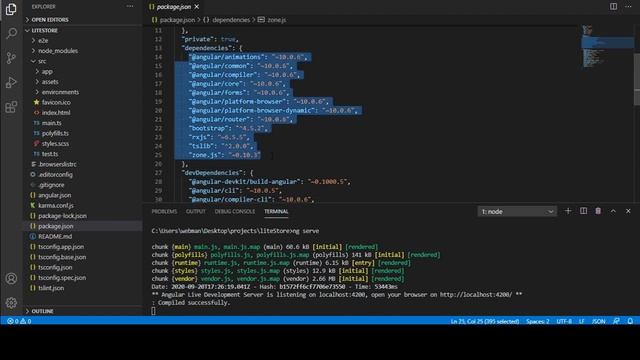The width and height of the screenshot is (640, 360).
Task: Close the package.json editor tab
Action: tap(197, 7)
